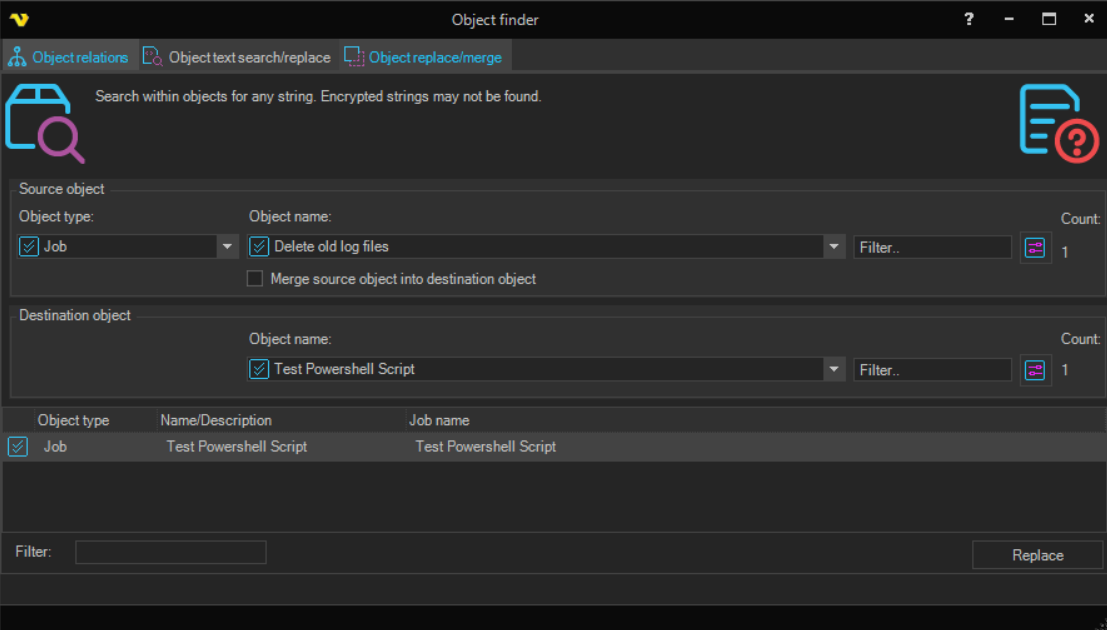
Task: Click the help document icon at top right
Action: [1058, 123]
